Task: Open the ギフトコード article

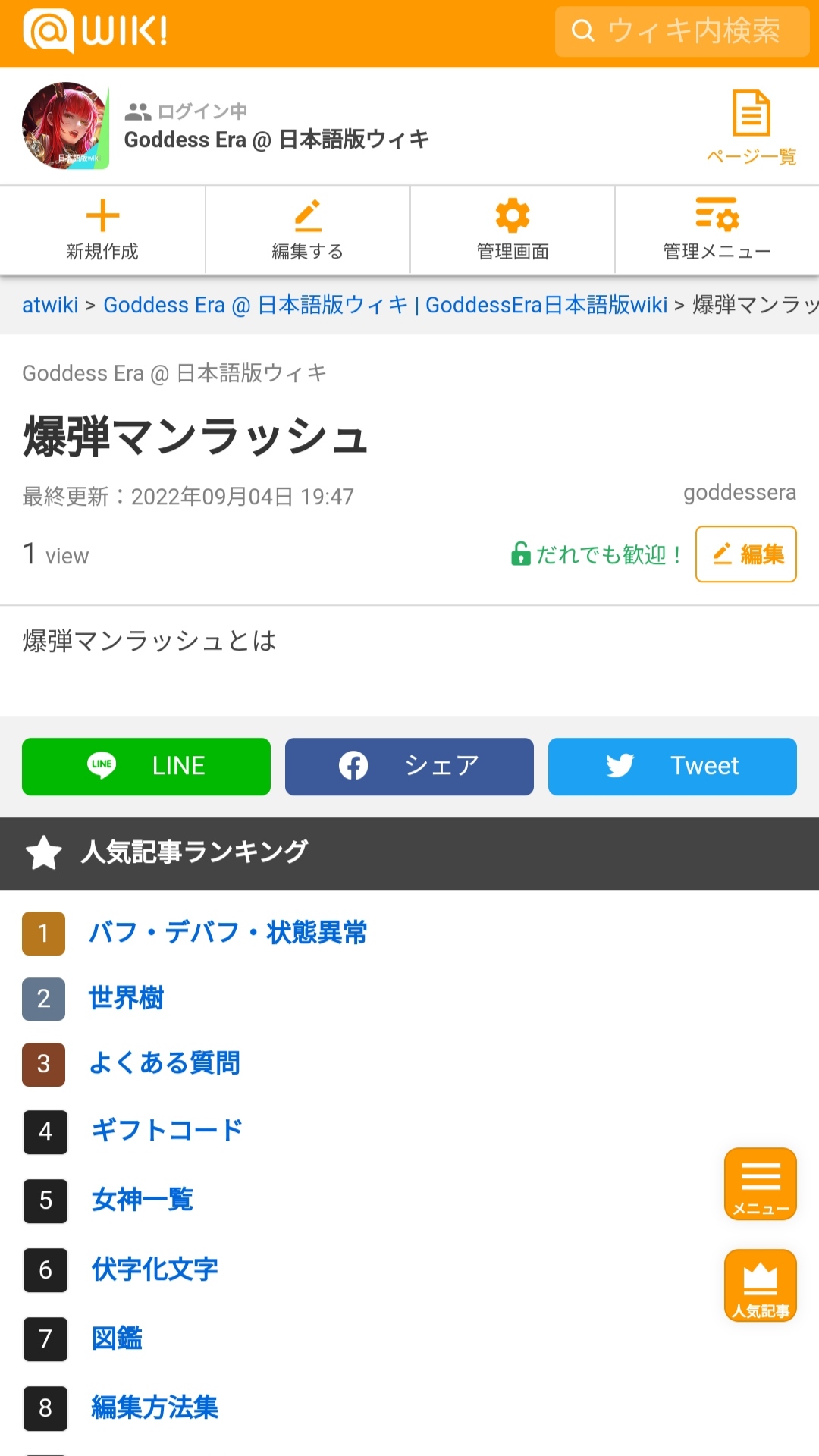Action: [x=167, y=1130]
